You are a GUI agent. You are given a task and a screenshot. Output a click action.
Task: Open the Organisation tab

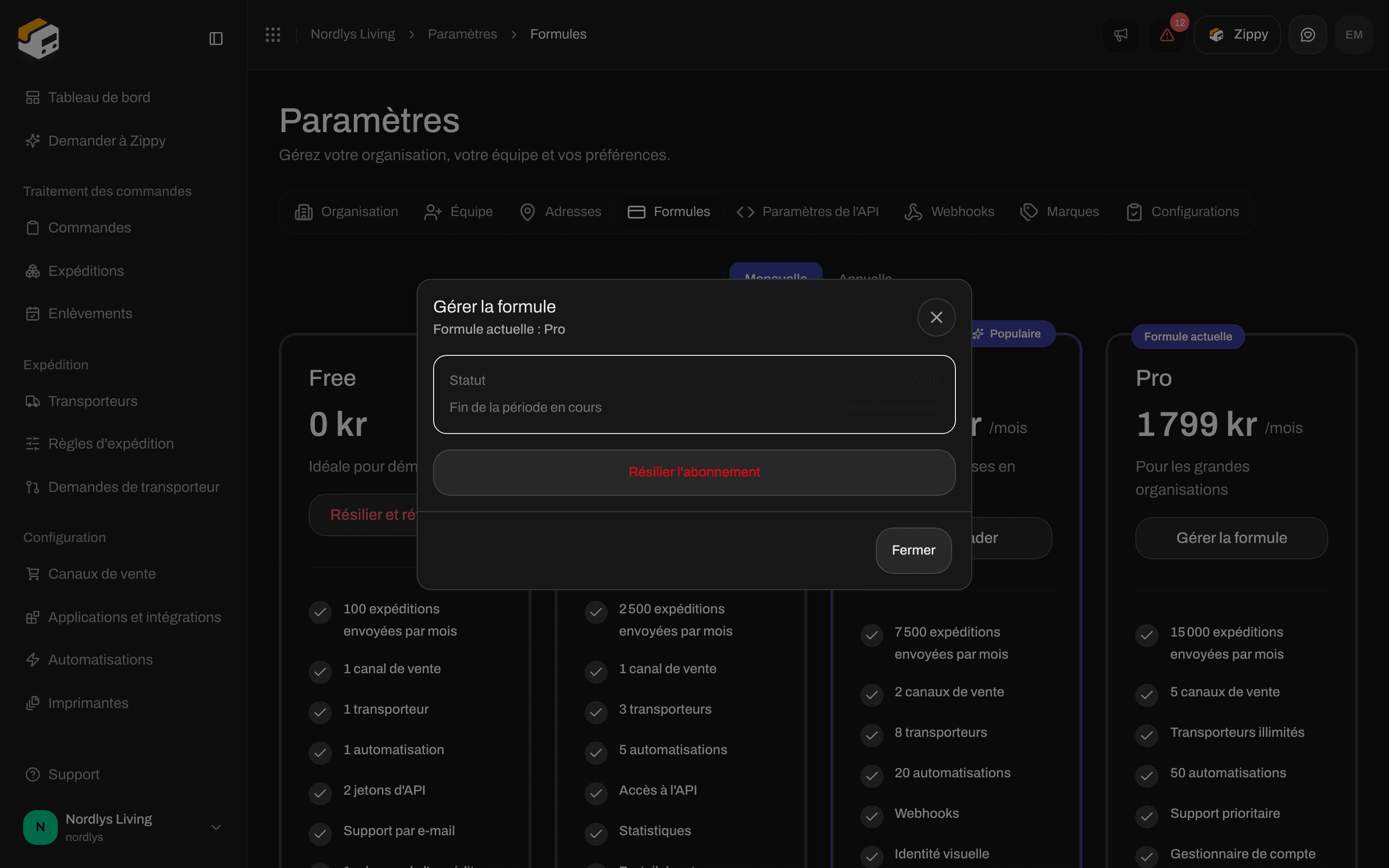[347, 212]
